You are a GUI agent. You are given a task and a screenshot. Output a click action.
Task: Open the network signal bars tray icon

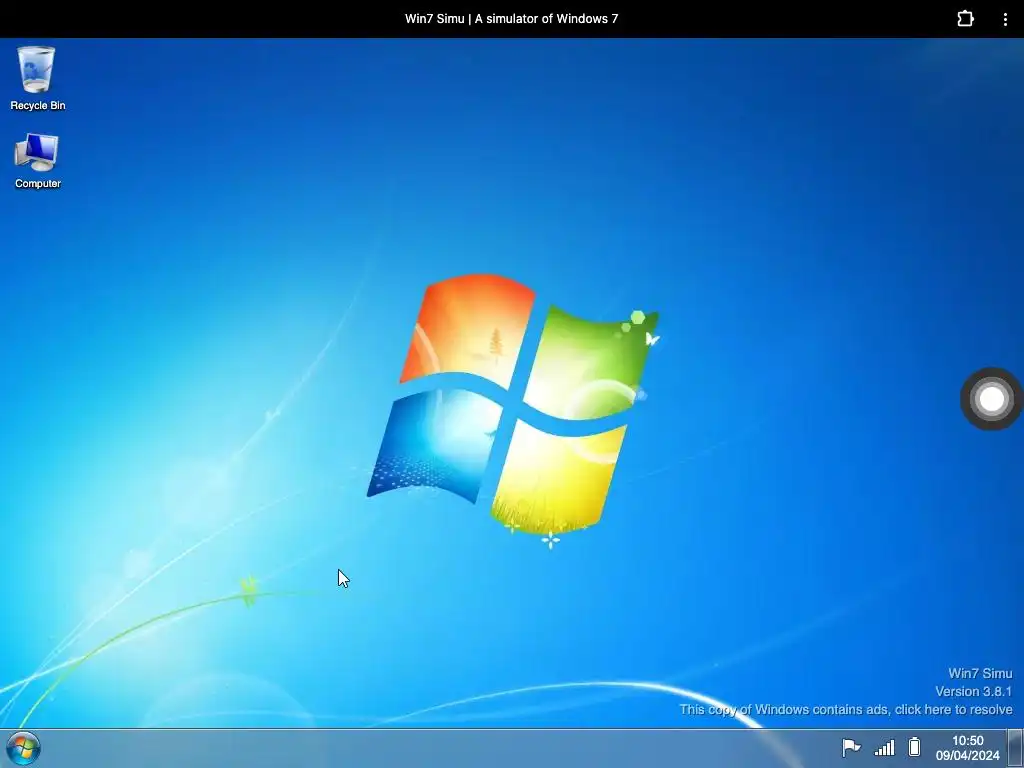(x=884, y=747)
